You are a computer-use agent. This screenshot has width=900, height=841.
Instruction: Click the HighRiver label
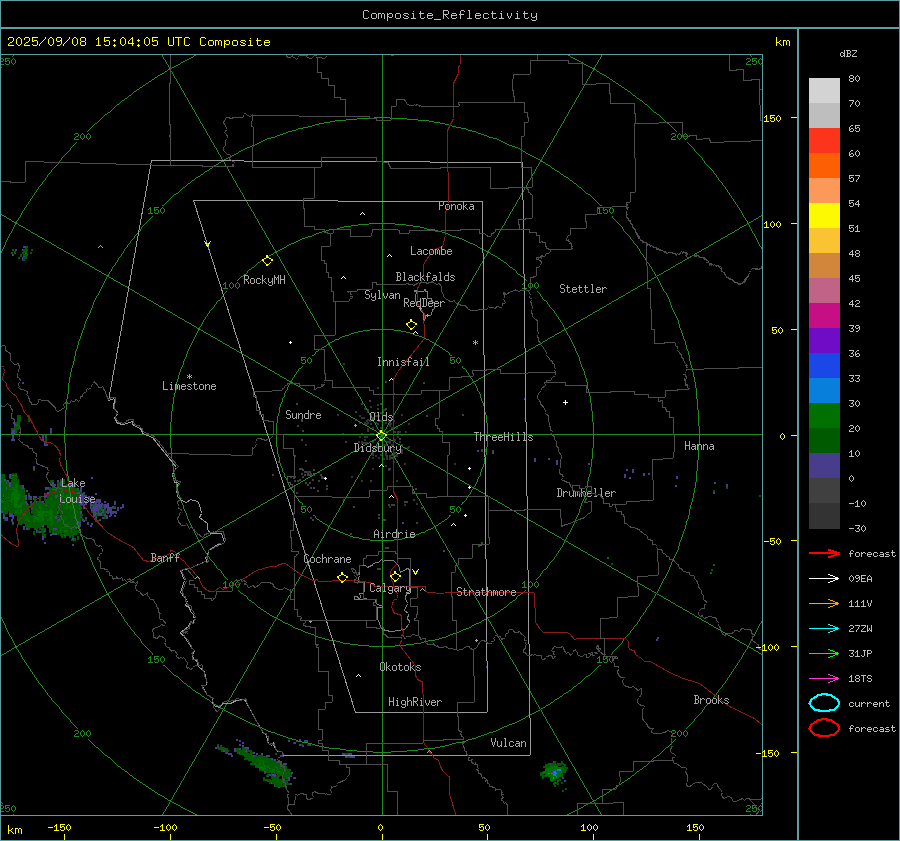tap(415, 702)
